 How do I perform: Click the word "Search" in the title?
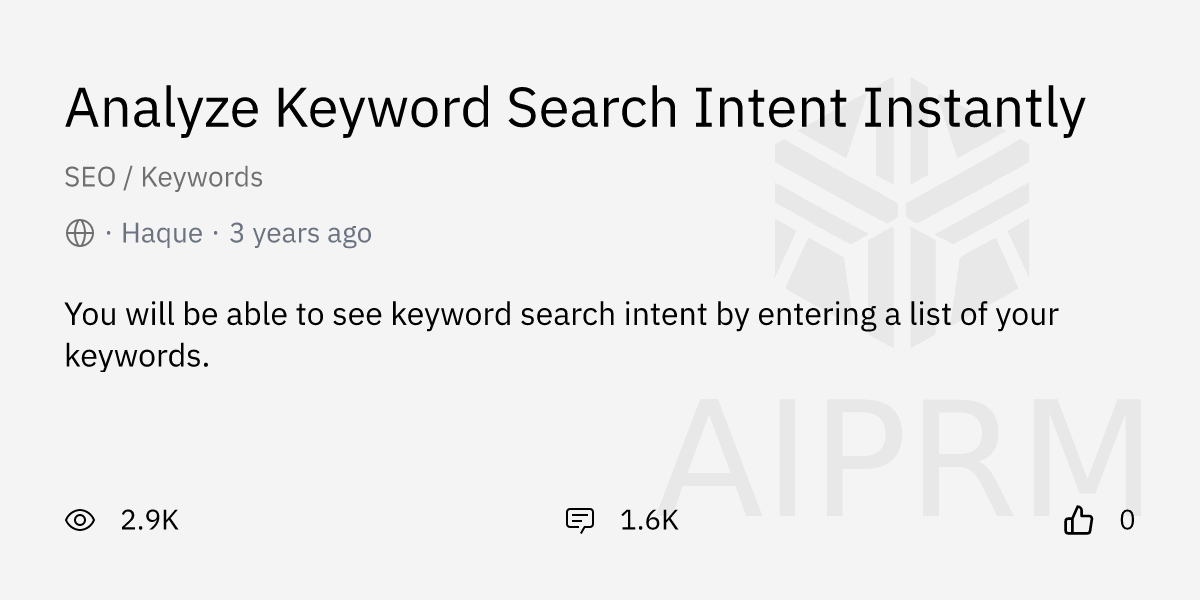(592, 108)
